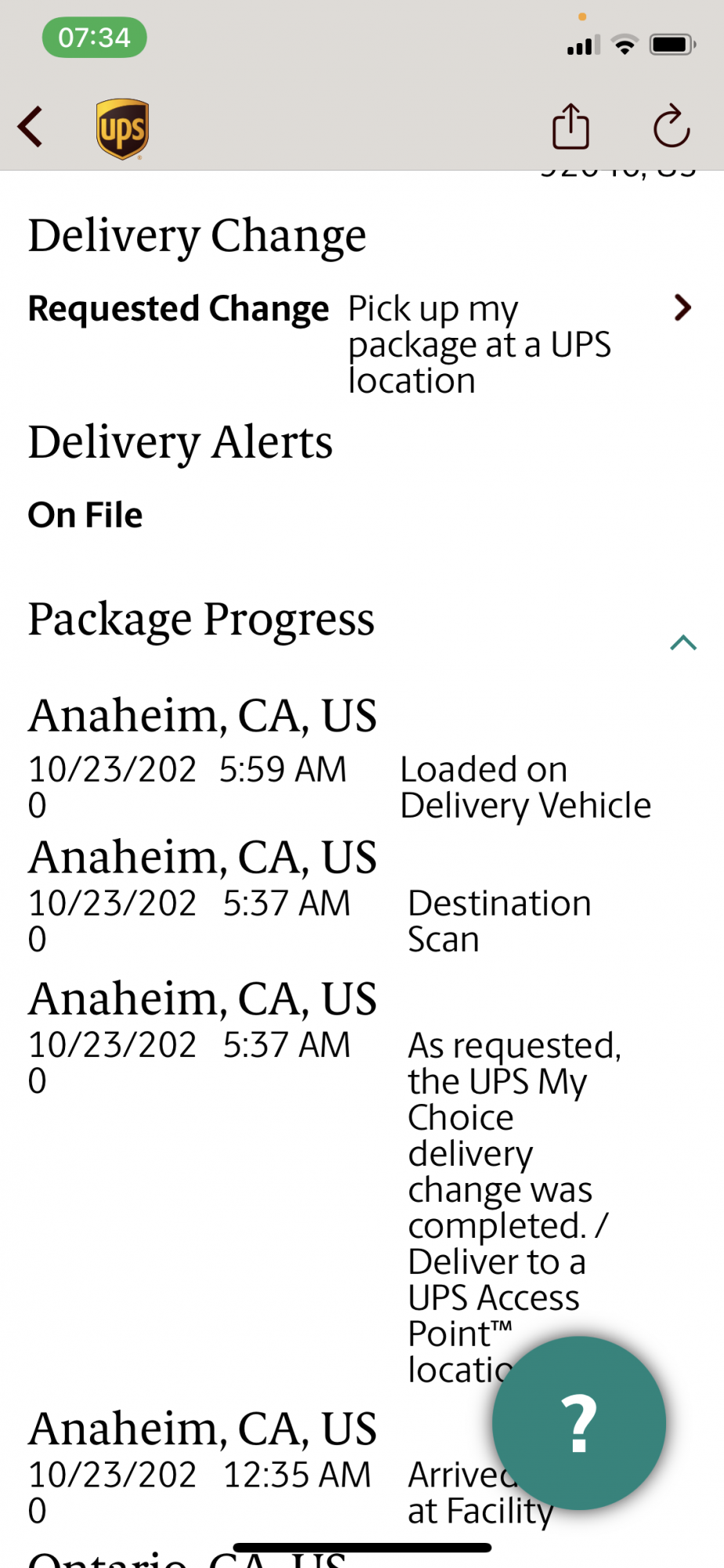Select the Destination Scan status entry

499,921
